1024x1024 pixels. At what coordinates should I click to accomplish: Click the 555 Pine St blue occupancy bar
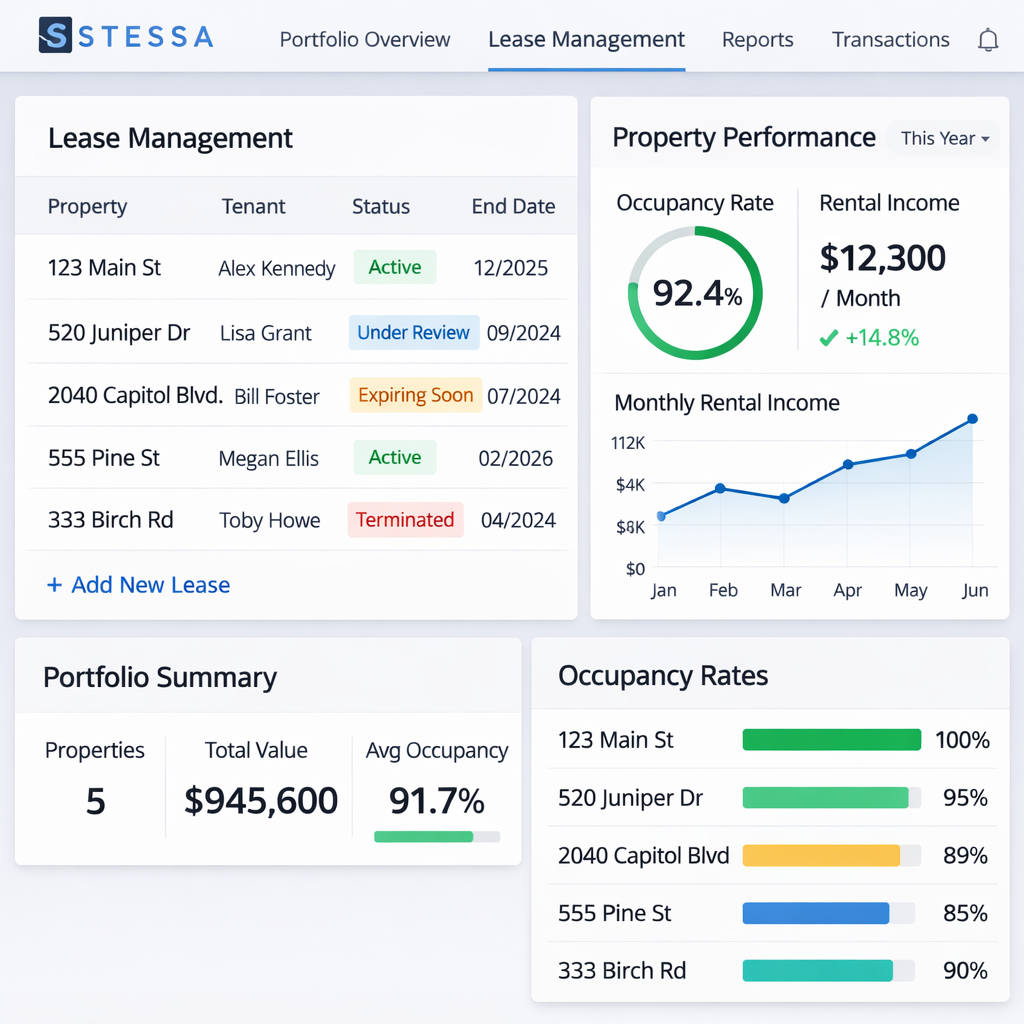click(x=816, y=913)
